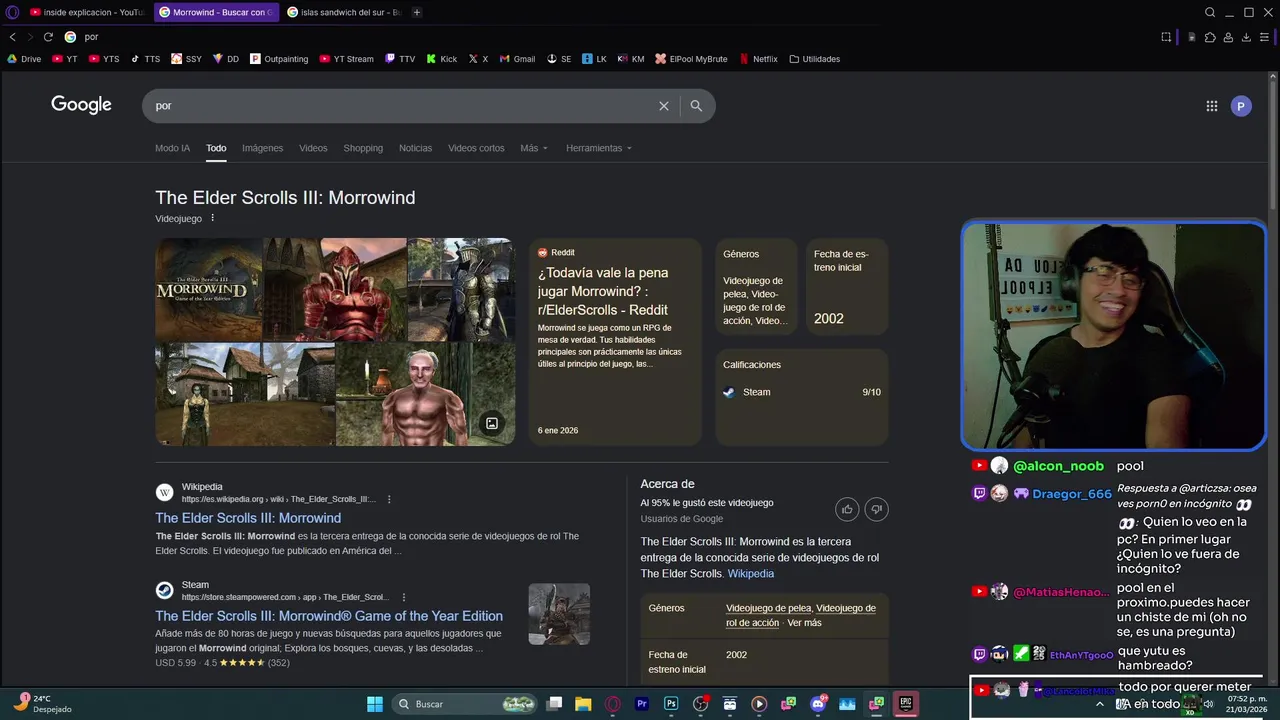
Task: Open the Videos cortos tab
Action: coord(476,148)
